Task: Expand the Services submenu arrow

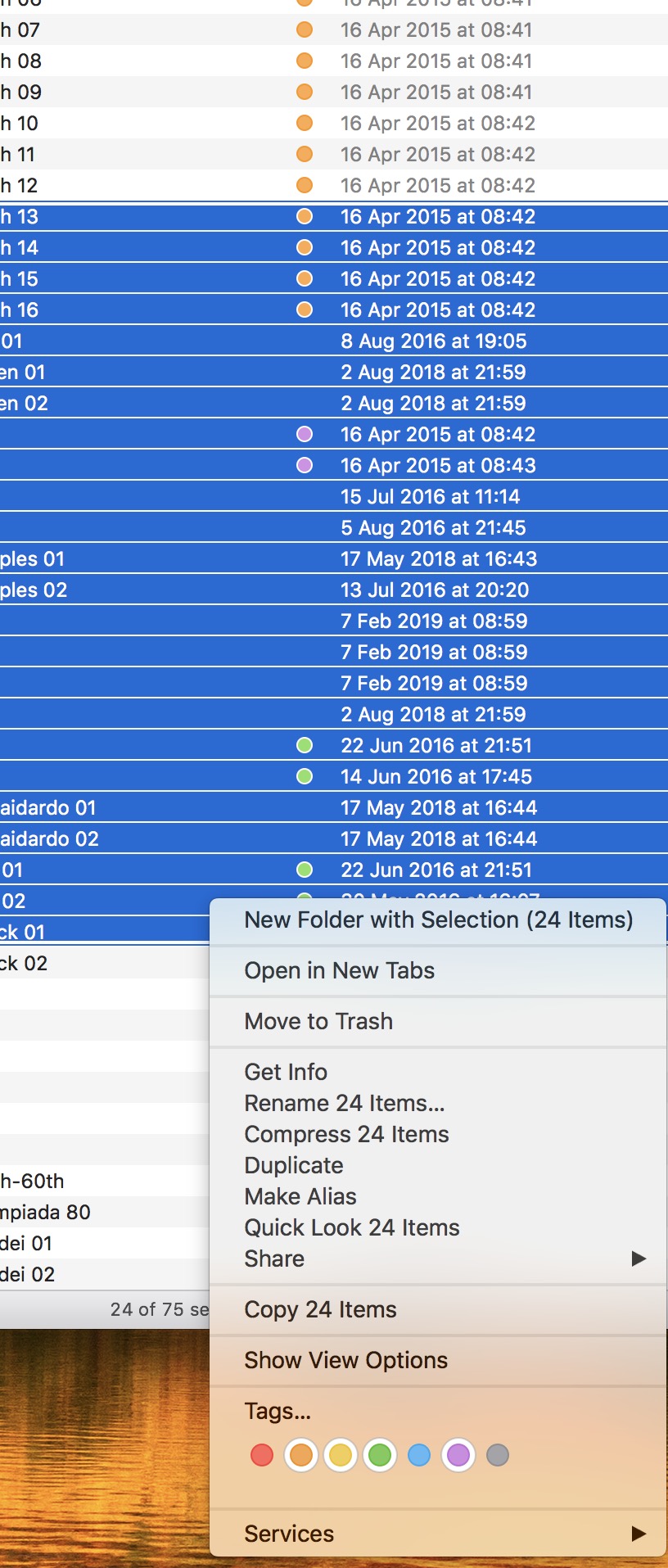Action: pyautogui.click(x=639, y=1534)
